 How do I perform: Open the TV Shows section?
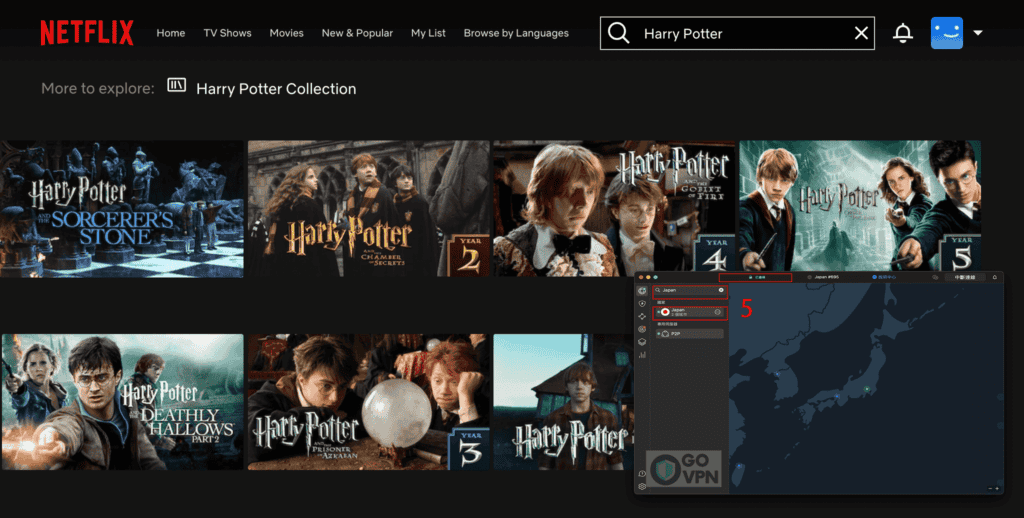(x=227, y=33)
